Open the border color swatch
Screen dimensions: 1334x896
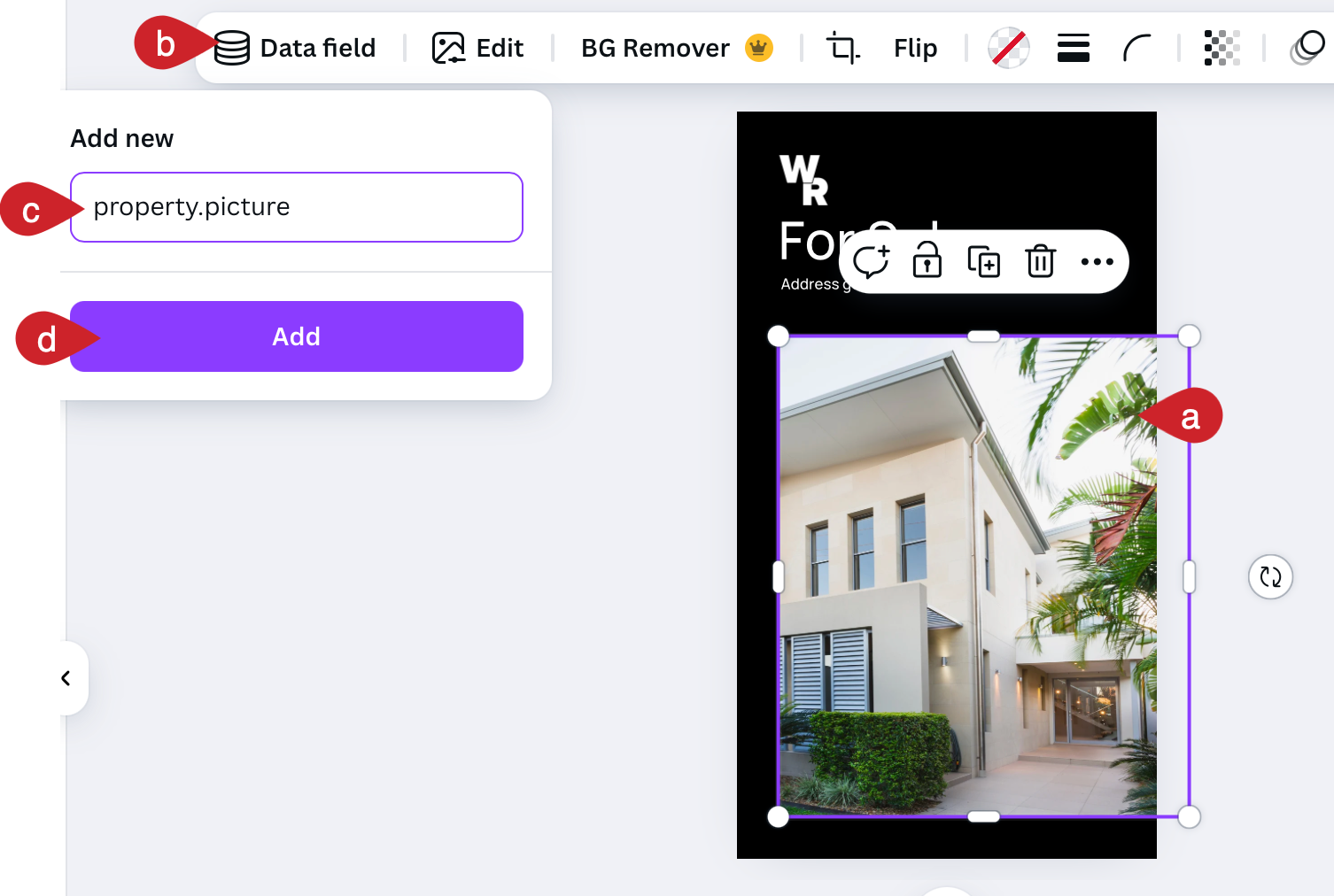[x=1009, y=48]
